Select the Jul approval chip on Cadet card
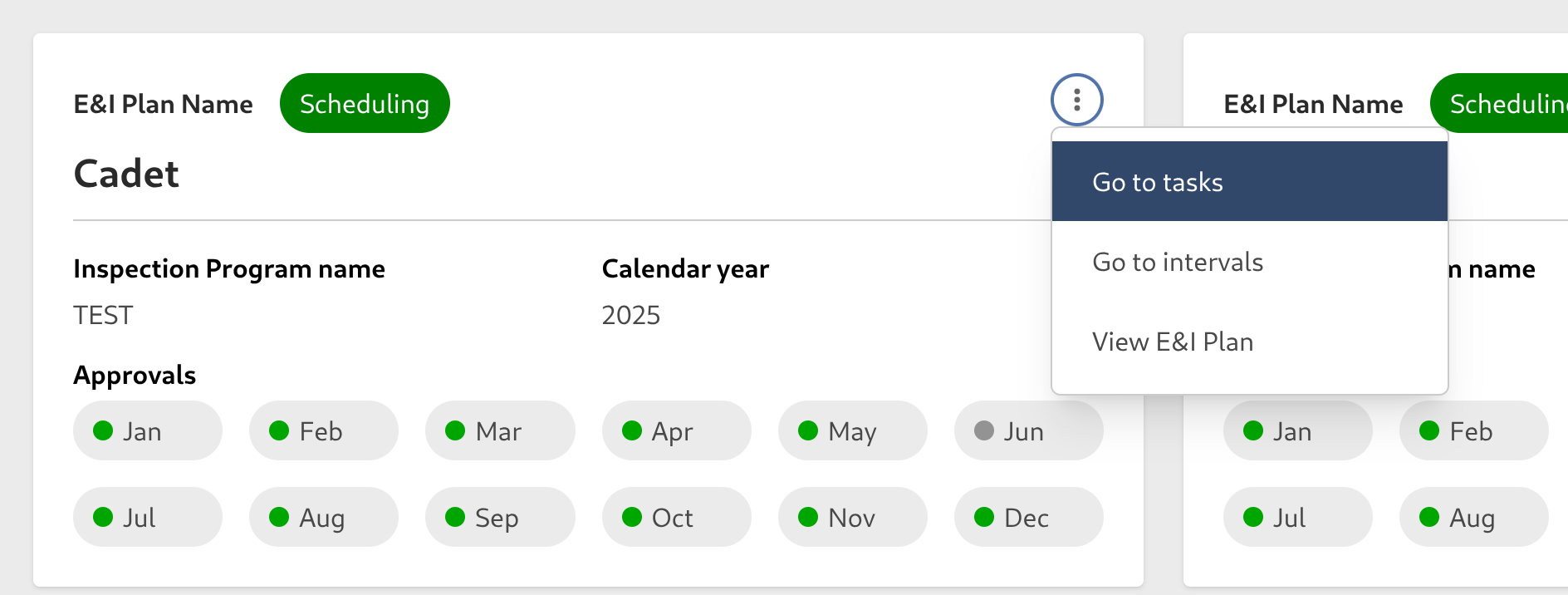Viewport: 1568px width, 595px height. coord(148,518)
